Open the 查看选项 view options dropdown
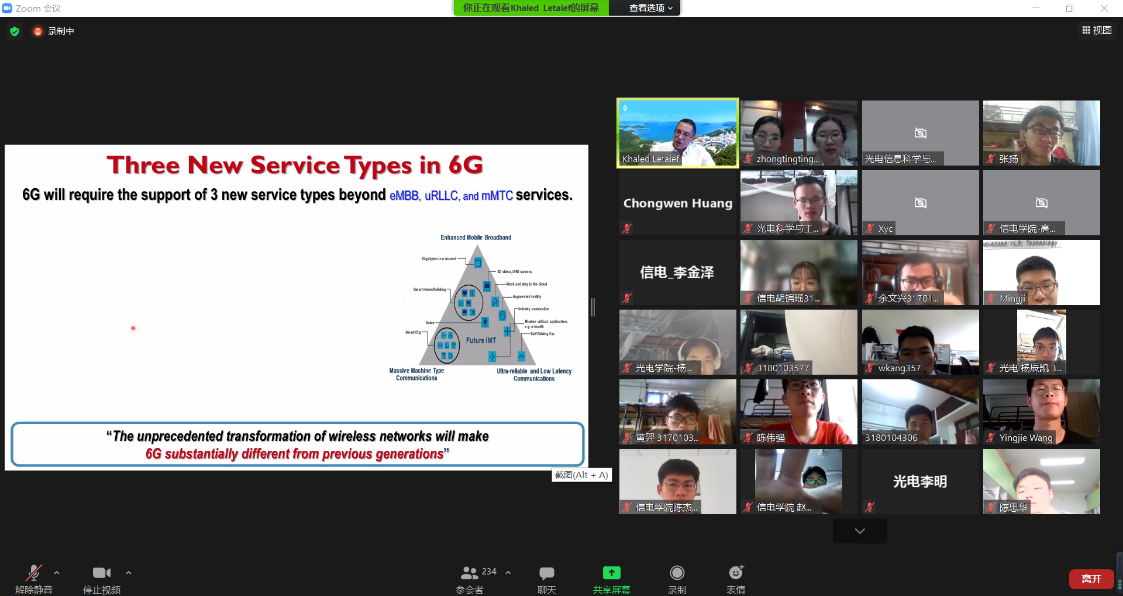Image resolution: width=1123 pixels, height=596 pixels. (651, 8)
